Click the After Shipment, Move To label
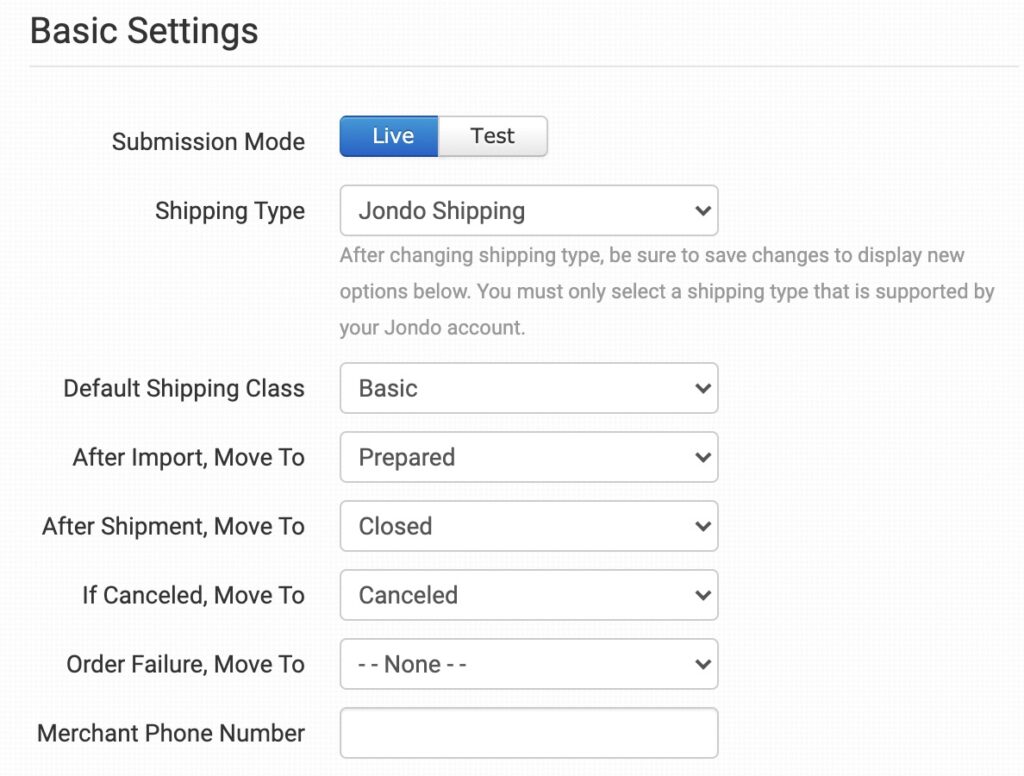 point(173,526)
